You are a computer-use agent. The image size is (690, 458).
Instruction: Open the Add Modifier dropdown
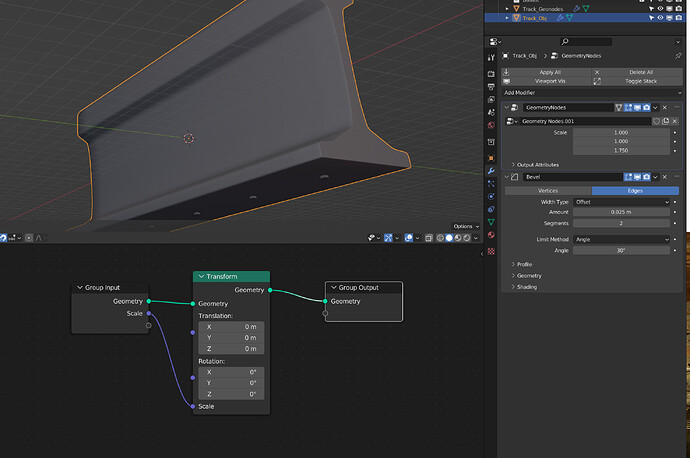(x=592, y=93)
